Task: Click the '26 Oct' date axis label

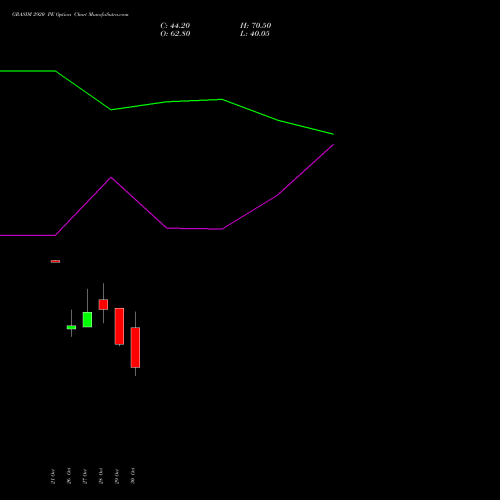Action: (x=69, y=476)
